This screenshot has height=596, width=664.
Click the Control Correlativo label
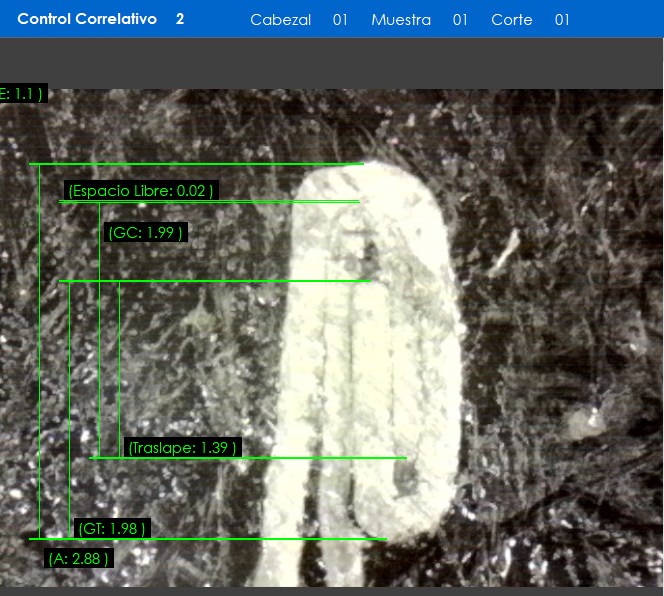87,20
